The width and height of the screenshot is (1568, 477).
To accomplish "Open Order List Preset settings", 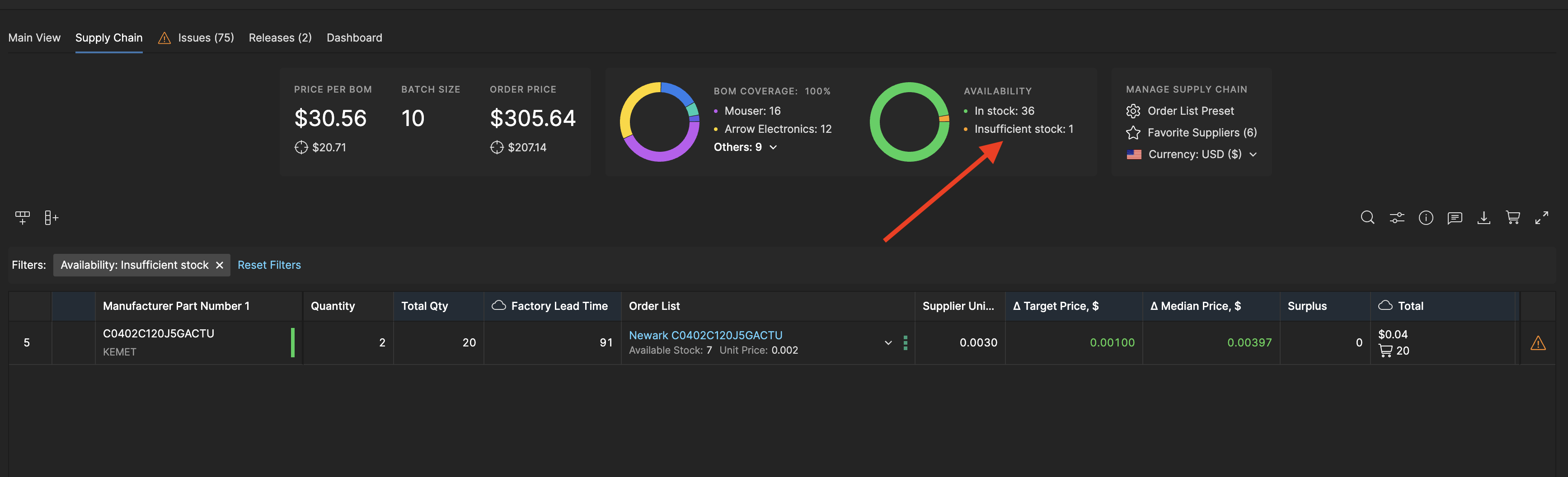I will (1191, 111).
